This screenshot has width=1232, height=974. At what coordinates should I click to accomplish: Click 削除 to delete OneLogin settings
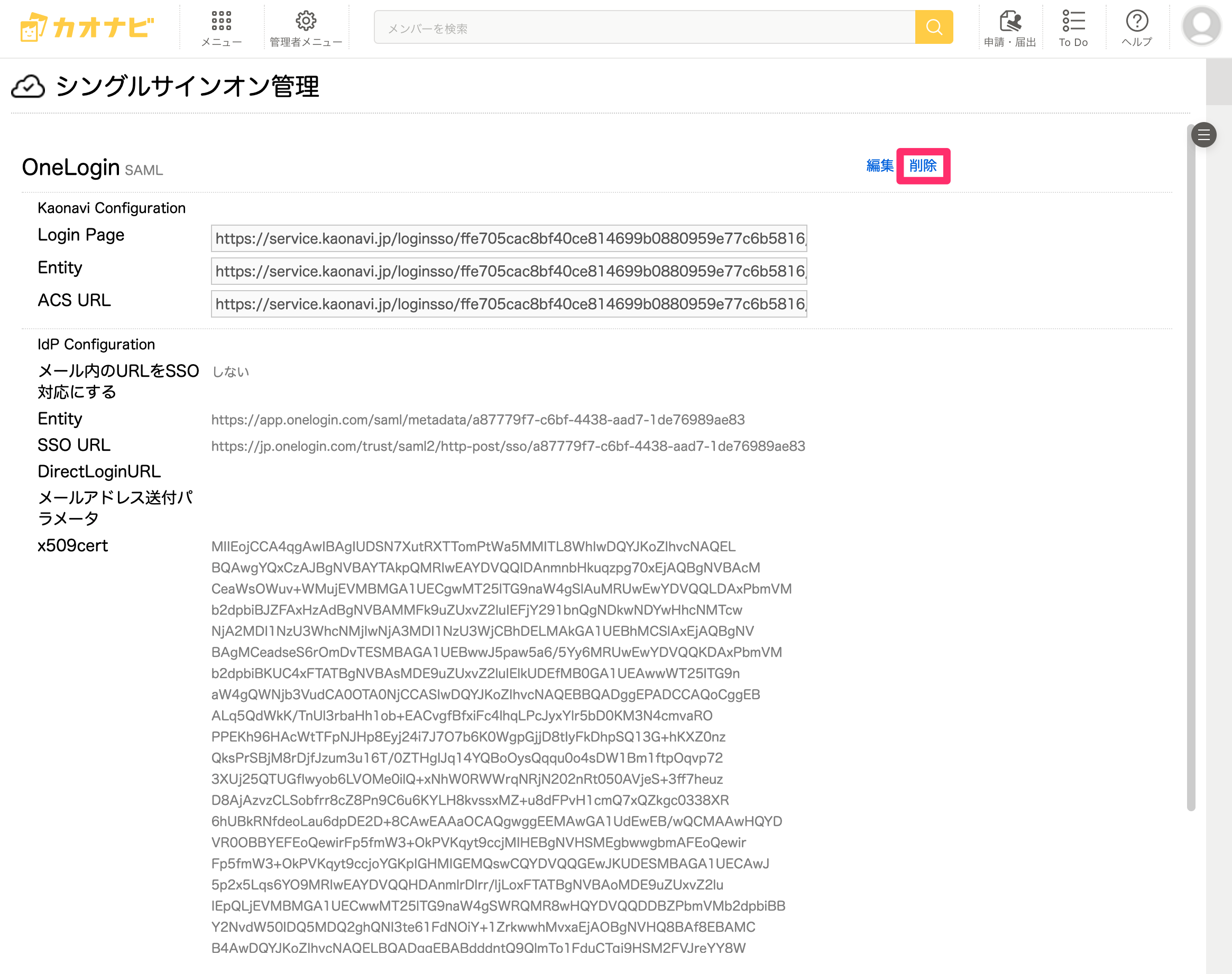click(x=923, y=165)
